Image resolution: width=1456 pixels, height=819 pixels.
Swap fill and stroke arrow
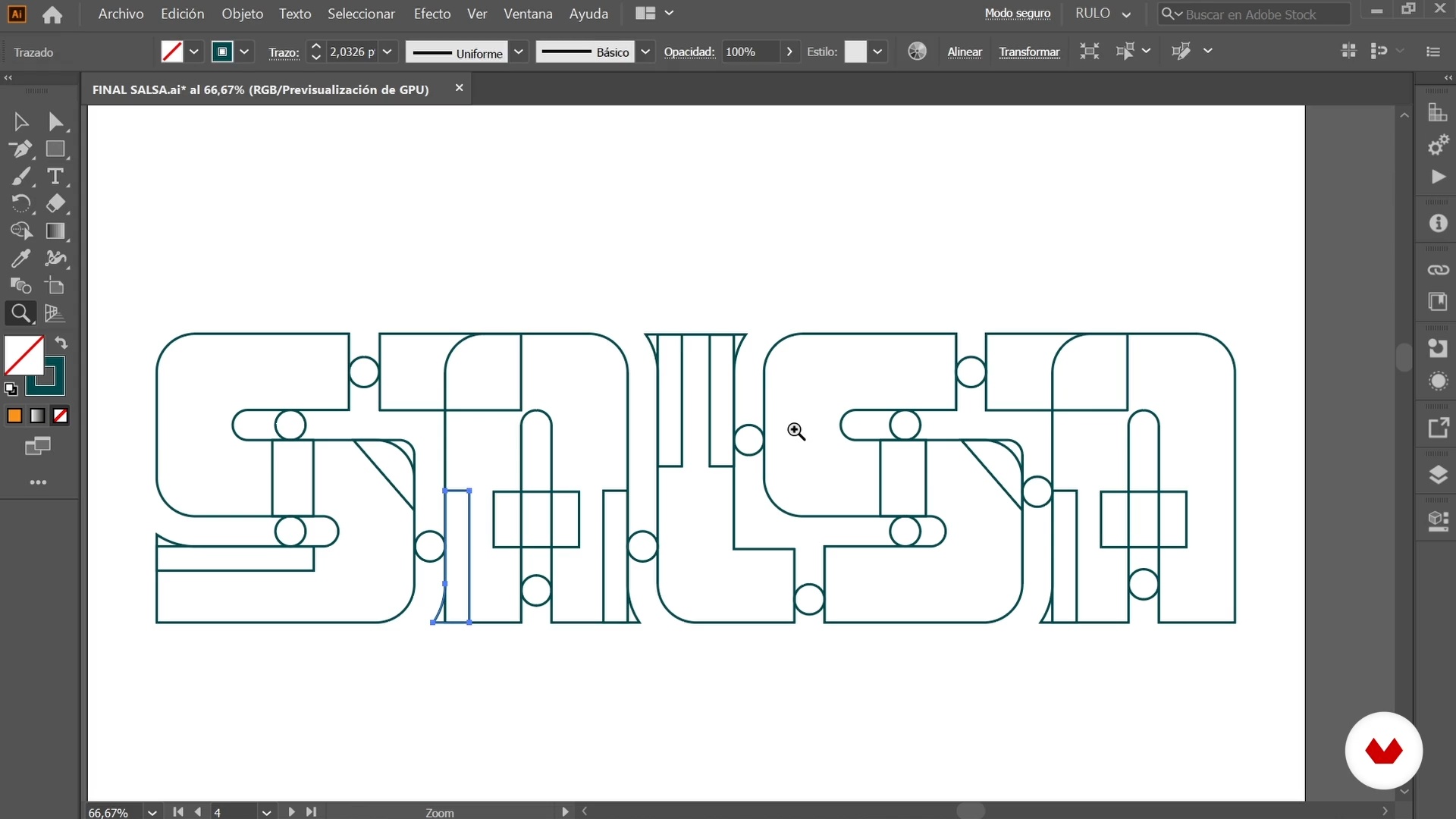[61, 343]
